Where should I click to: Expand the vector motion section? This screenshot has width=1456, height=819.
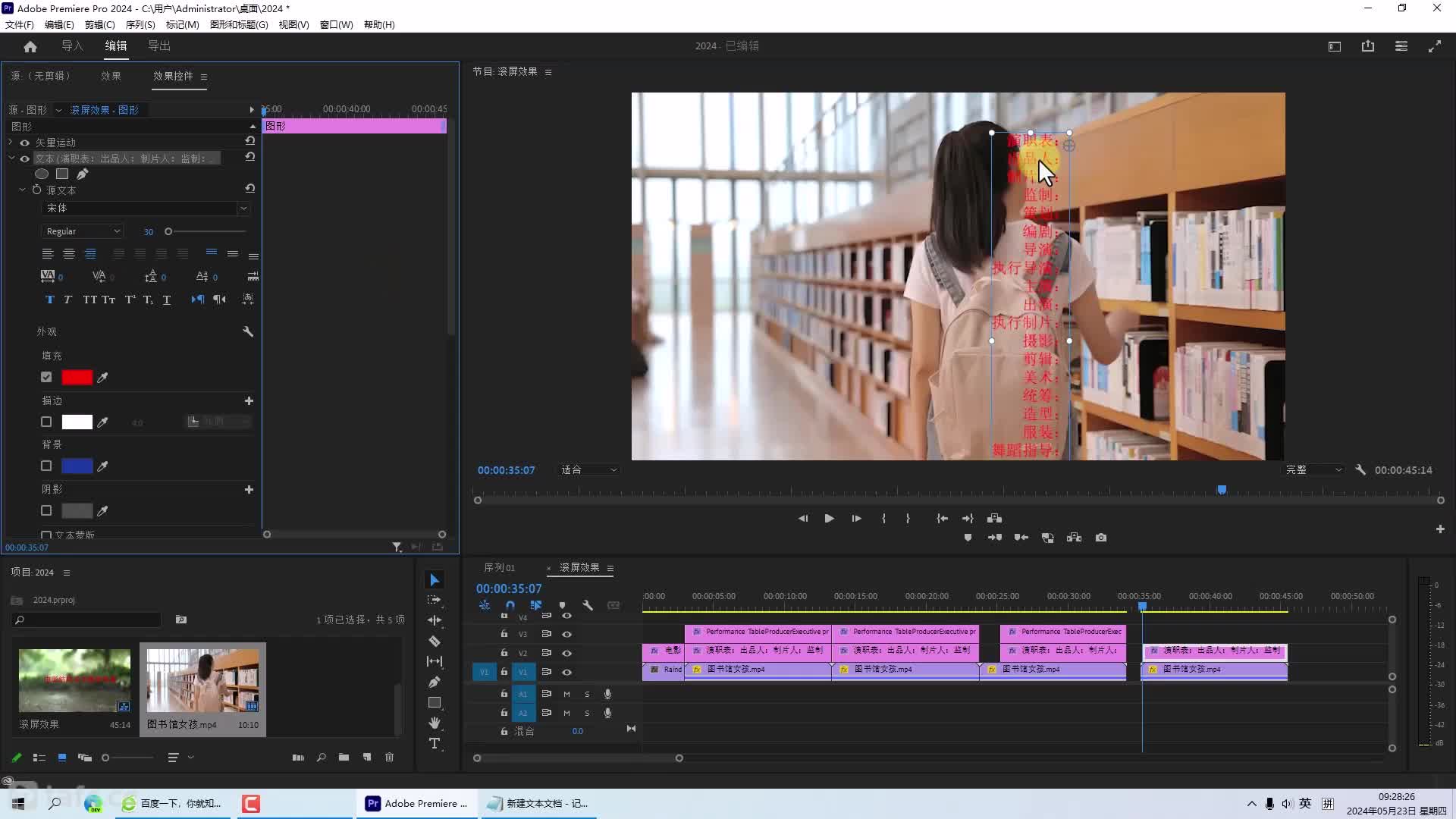(x=10, y=143)
